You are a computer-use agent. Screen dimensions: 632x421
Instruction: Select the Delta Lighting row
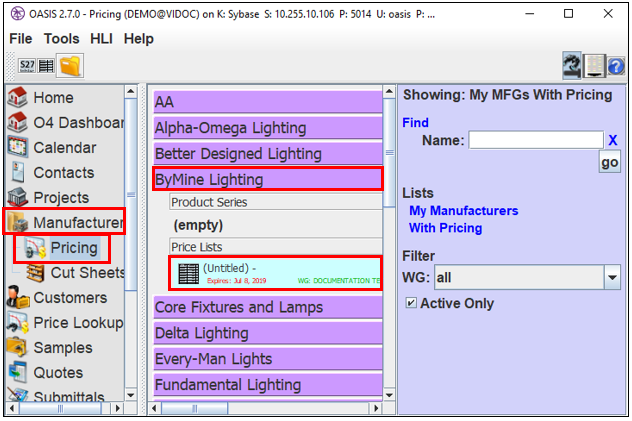268,333
